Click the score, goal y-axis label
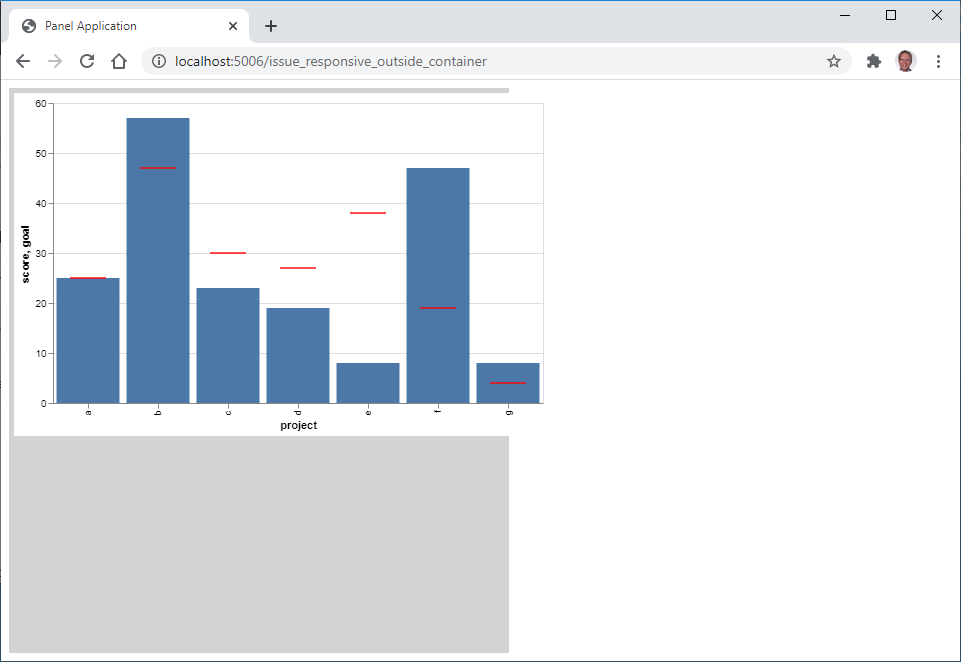Screen dimensions: 961x662 pyautogui.click(x=28, y=252)
